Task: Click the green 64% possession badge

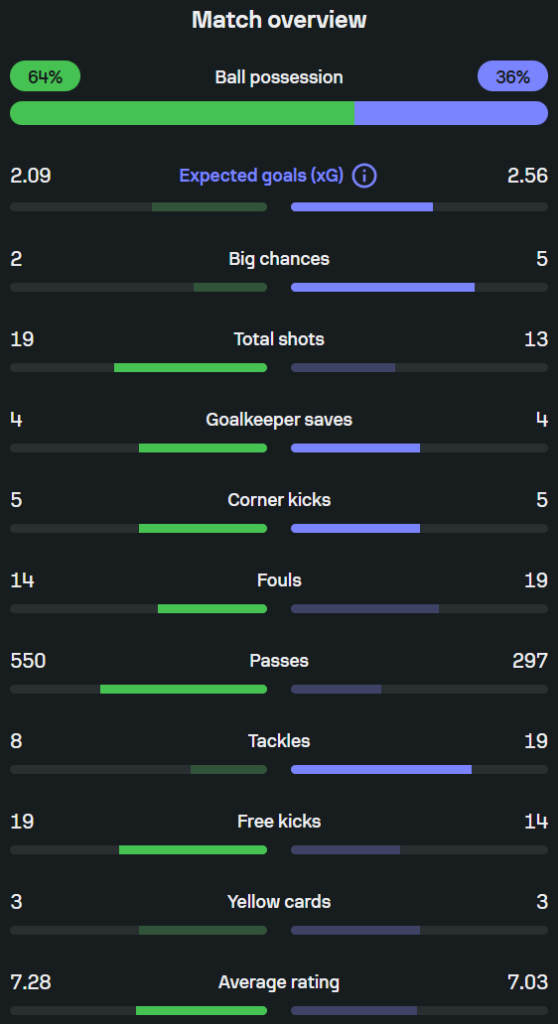Action: (45, 76)
